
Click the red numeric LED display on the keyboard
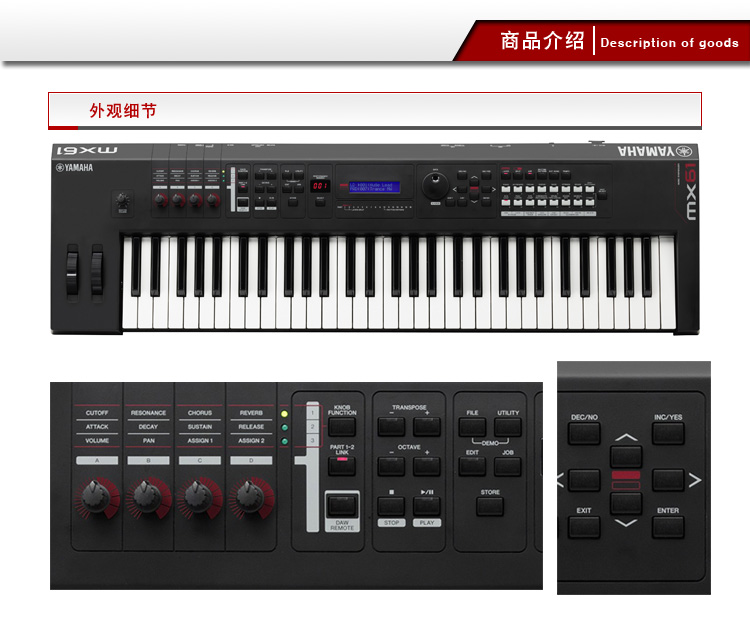pyautogui.click(x=320, y=186)
